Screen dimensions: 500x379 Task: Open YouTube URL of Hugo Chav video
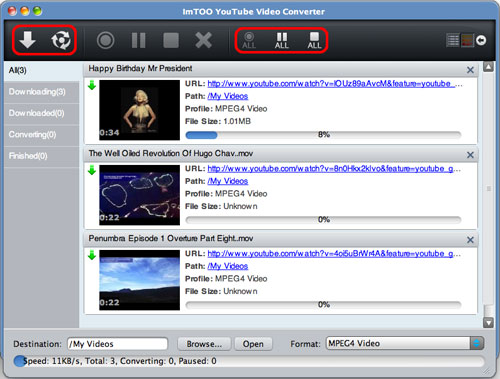coord(334,169)
